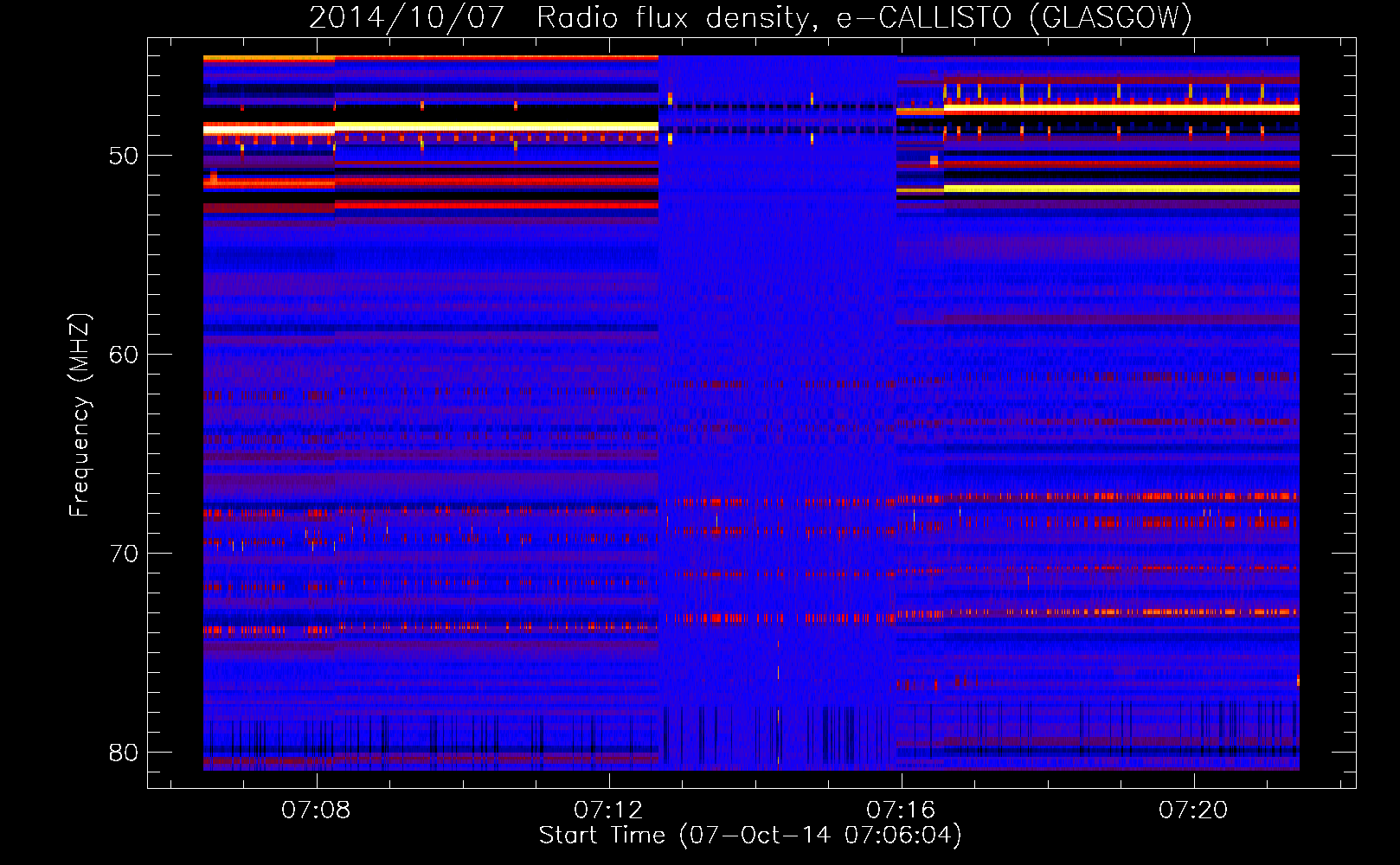1400x865 pixels.
Task: Click the "Frequency (MHZ)" axis label
Action: pos(80,414)
